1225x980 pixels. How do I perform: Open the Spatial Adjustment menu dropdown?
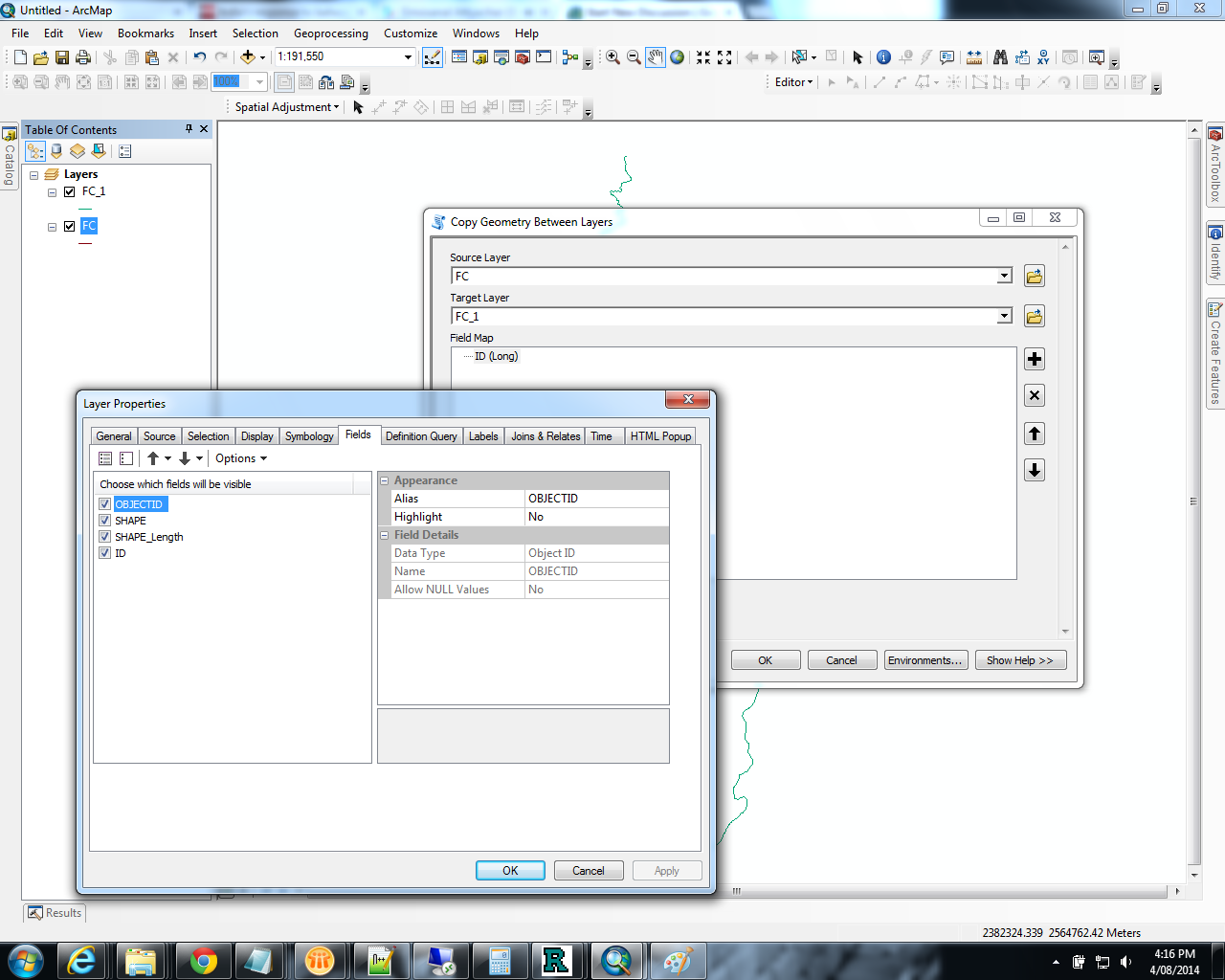pos(287,107)
